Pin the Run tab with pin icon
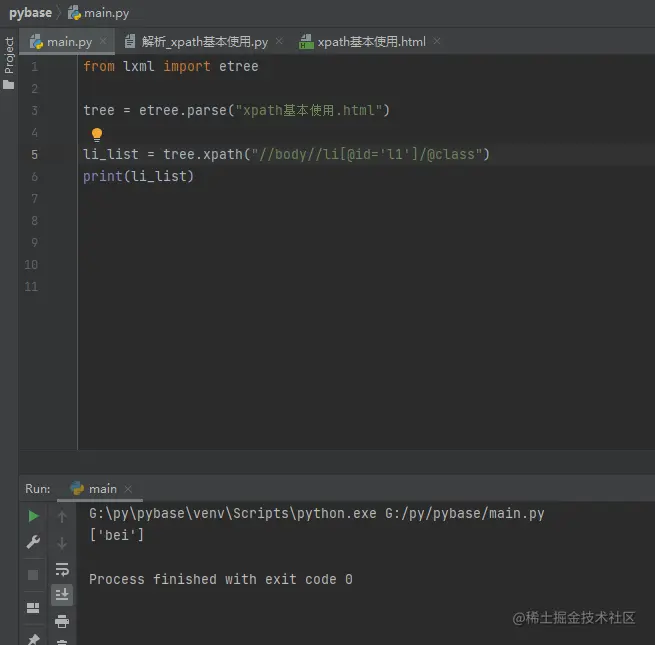Screen dimensions: 655x645 (33, 639)
